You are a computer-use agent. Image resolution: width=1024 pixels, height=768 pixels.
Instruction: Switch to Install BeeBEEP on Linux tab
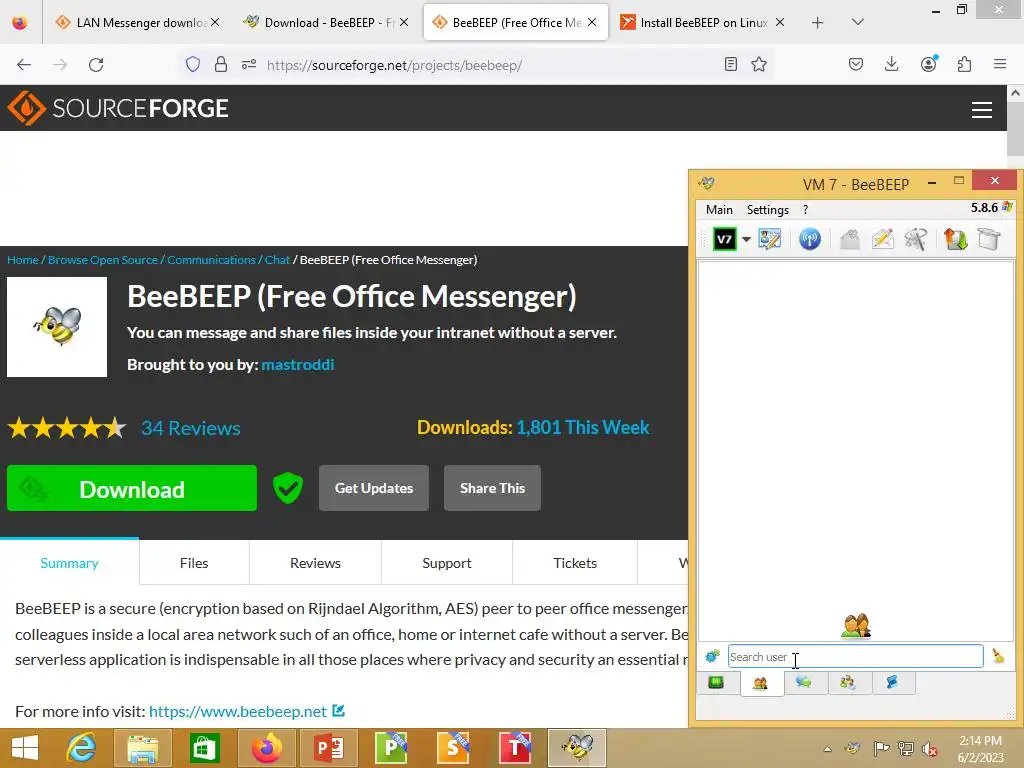(702, 22)
